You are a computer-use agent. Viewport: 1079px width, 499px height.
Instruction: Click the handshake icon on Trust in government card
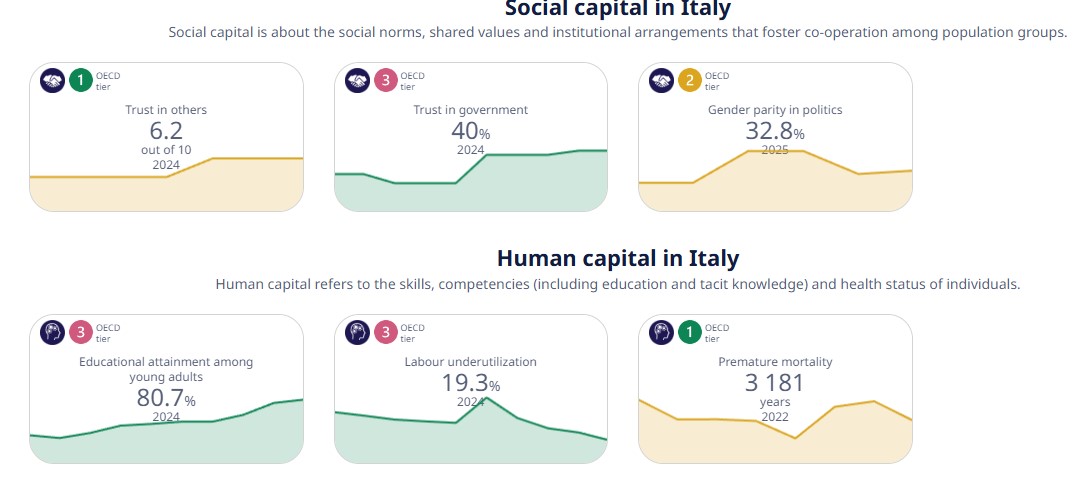point(357,80)
